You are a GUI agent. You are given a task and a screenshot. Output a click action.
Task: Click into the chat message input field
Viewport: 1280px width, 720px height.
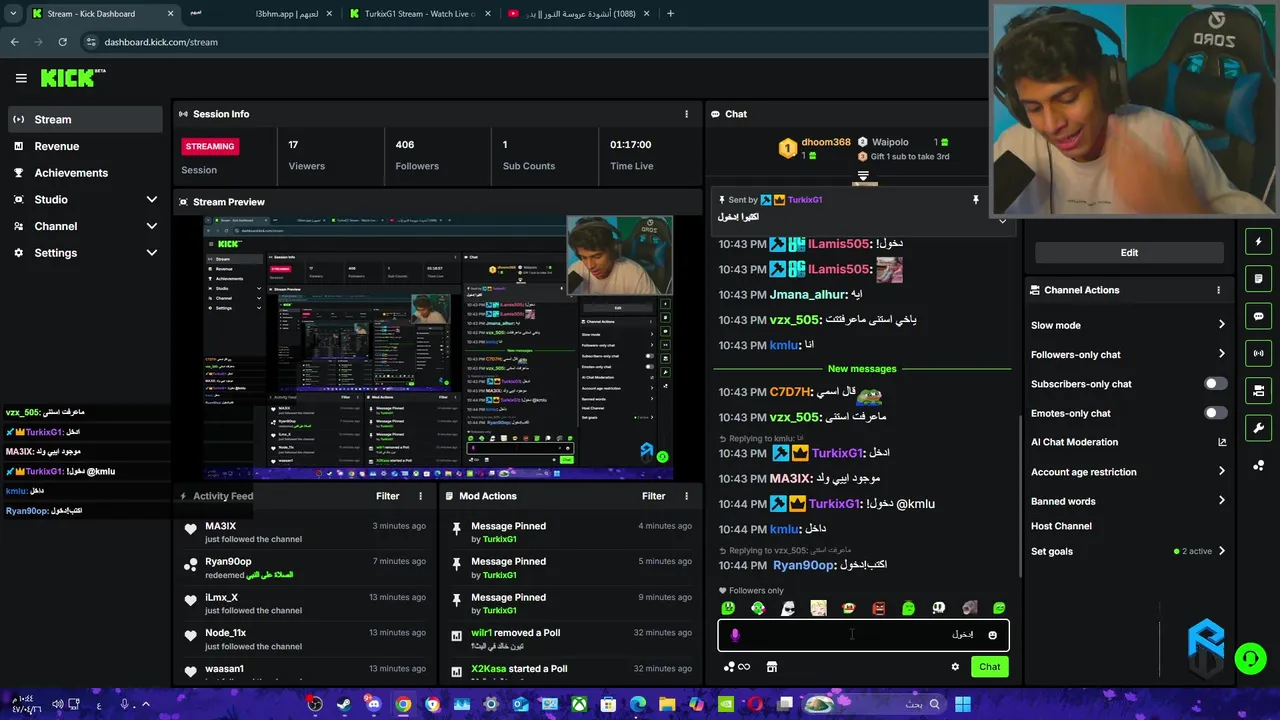coord(863,635)
